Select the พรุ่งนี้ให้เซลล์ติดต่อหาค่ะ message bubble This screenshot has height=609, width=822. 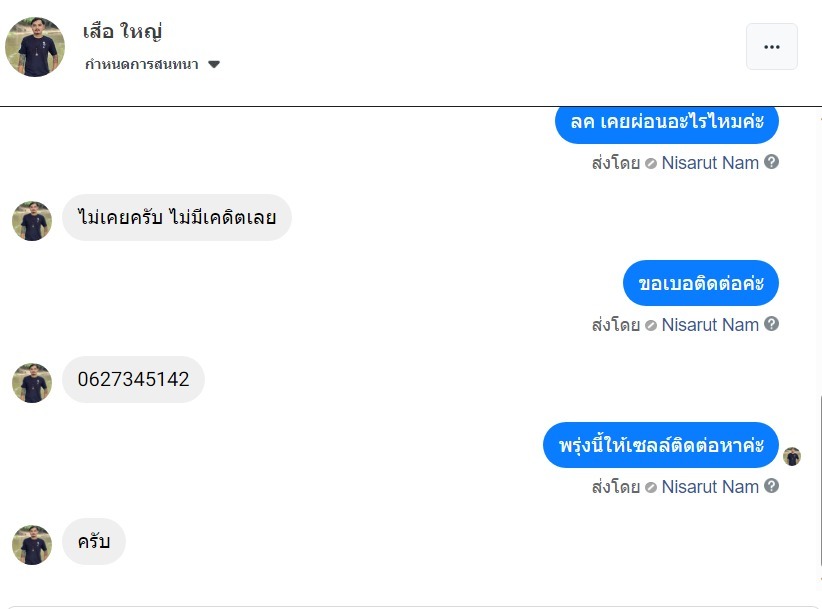(x=661, y=445)
